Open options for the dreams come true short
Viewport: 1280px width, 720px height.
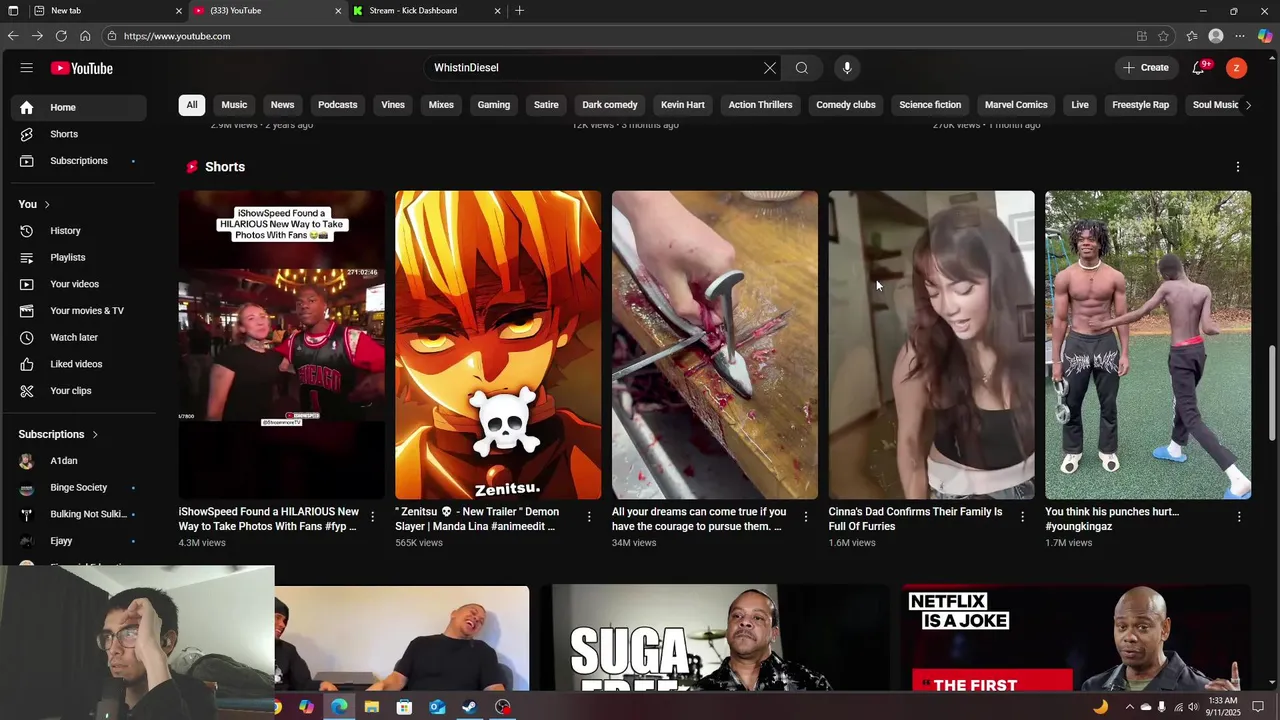[806, 517]
